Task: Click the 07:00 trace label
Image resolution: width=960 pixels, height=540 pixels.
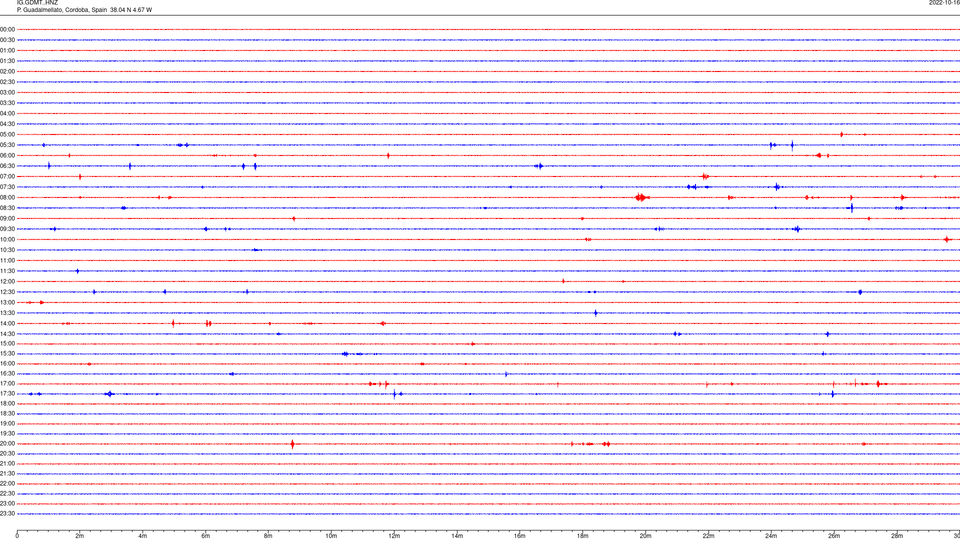Action: tap(7, 176)
